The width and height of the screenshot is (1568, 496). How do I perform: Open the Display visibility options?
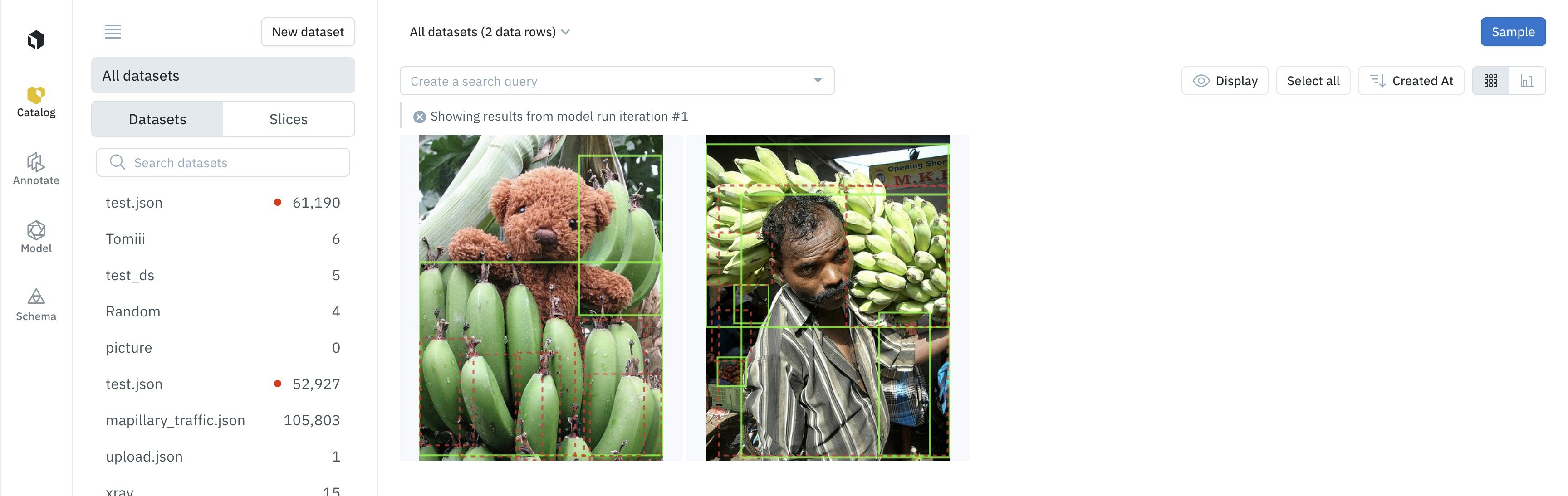click(1225, 81)
